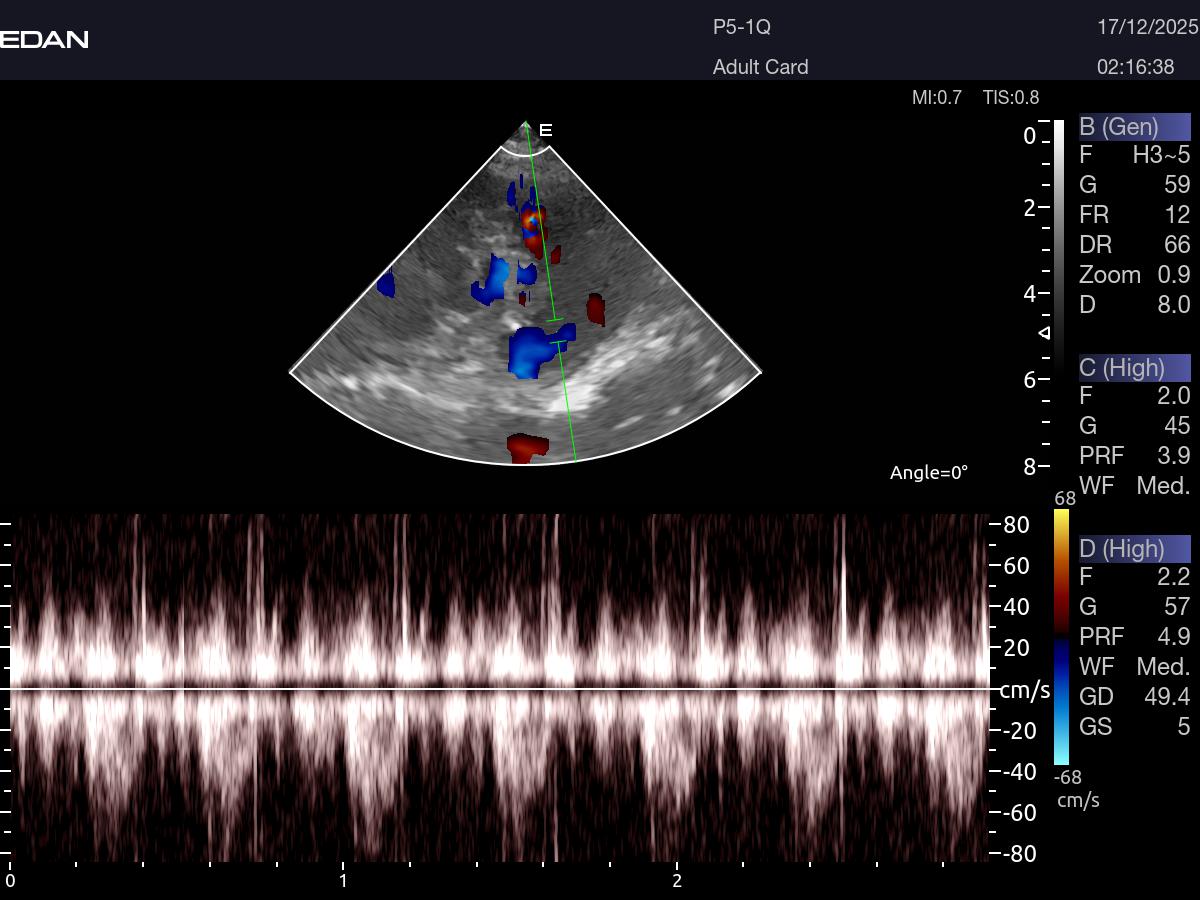The width and height of the screenshot is (1200, 900).
Task: Click the red color flow patch at sector bottom
Action: pyautogui.click(x=527, y=447)
